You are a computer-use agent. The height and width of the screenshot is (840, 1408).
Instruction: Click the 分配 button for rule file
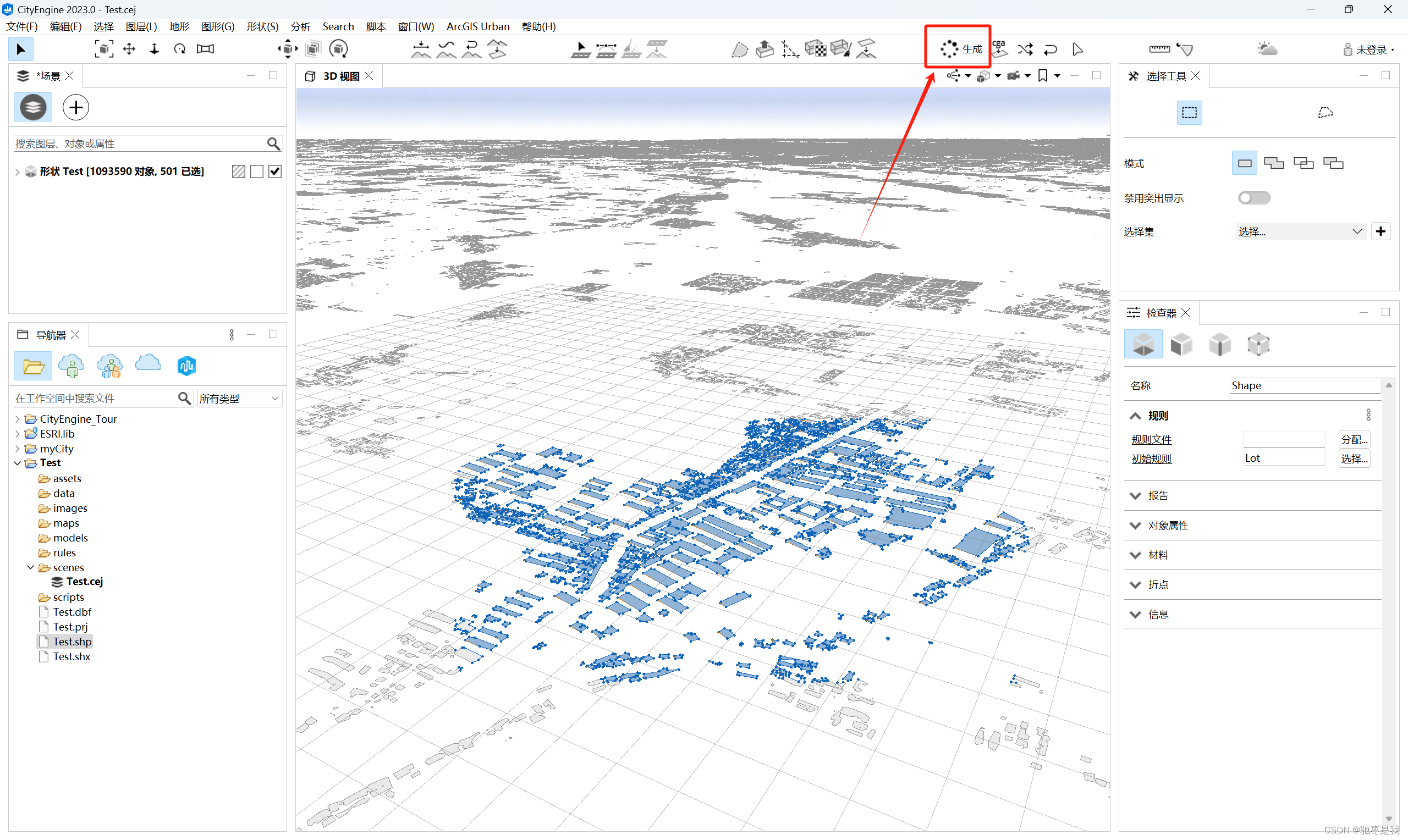[x=1354, y=439]
